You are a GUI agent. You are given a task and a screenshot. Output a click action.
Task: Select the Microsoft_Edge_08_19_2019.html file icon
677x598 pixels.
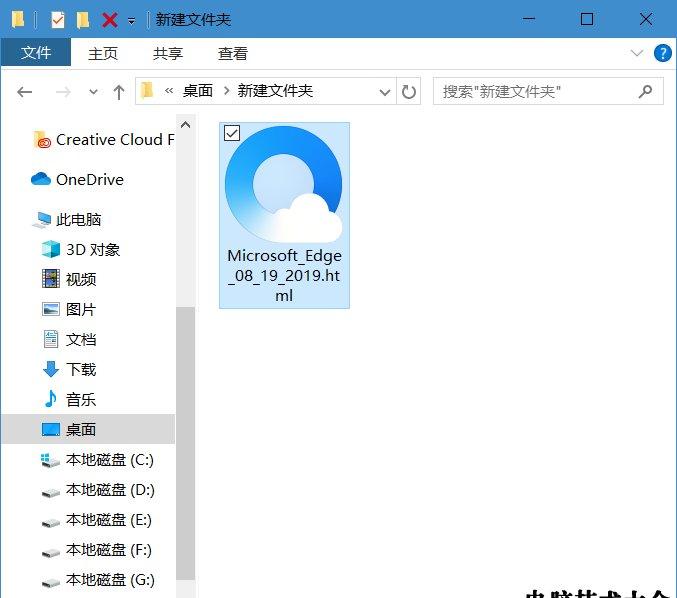pos(284,184)
